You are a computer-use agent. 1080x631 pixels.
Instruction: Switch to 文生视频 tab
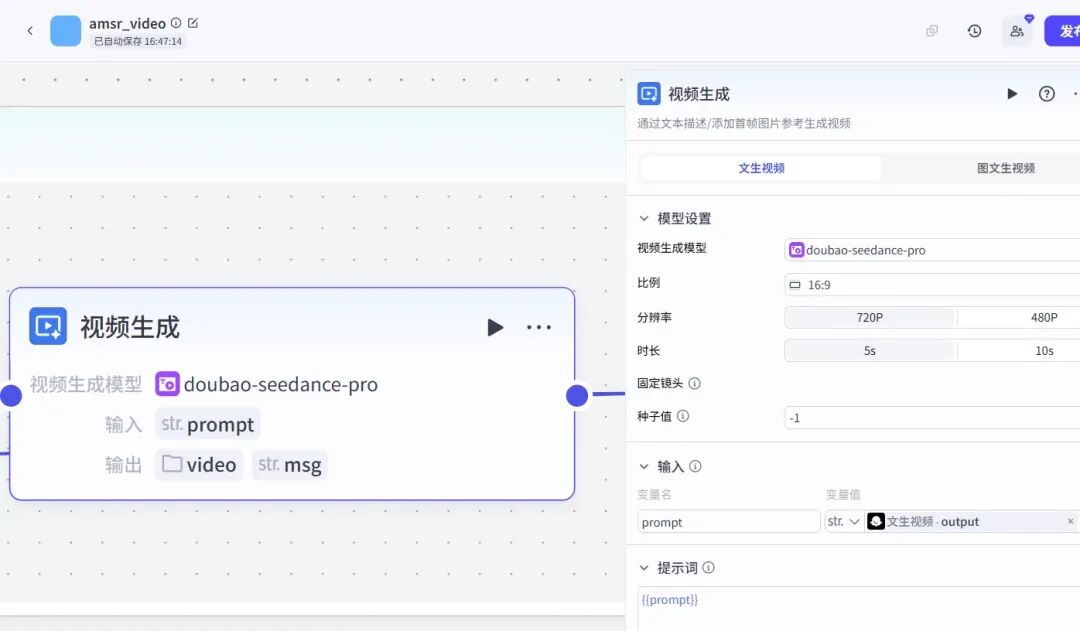761,168
